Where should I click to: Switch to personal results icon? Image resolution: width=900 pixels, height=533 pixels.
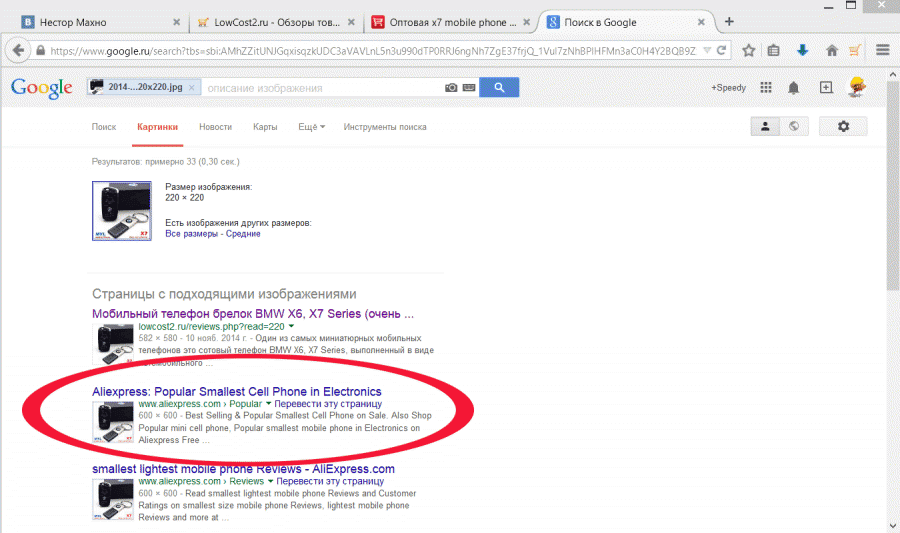coord(765,126)
